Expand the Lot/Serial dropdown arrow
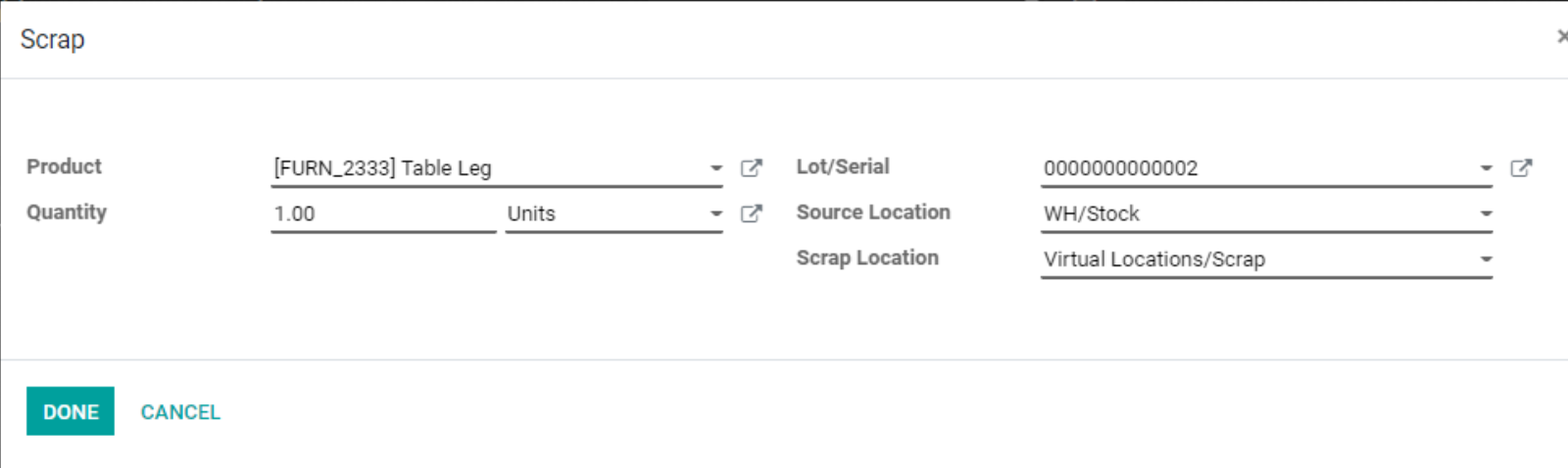This screenshot has height=468, width=1568. click(1486, 168)
